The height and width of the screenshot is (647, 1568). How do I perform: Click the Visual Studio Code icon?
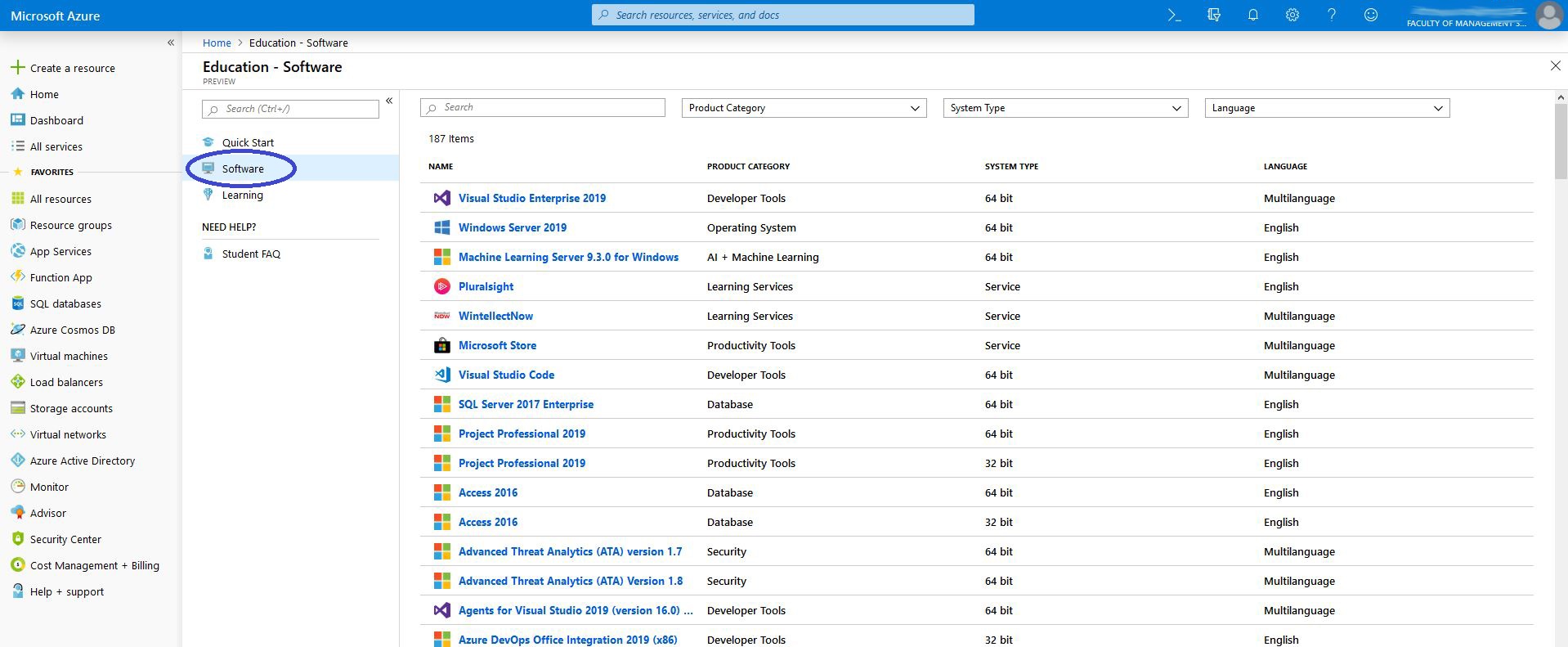pos(441,375)
